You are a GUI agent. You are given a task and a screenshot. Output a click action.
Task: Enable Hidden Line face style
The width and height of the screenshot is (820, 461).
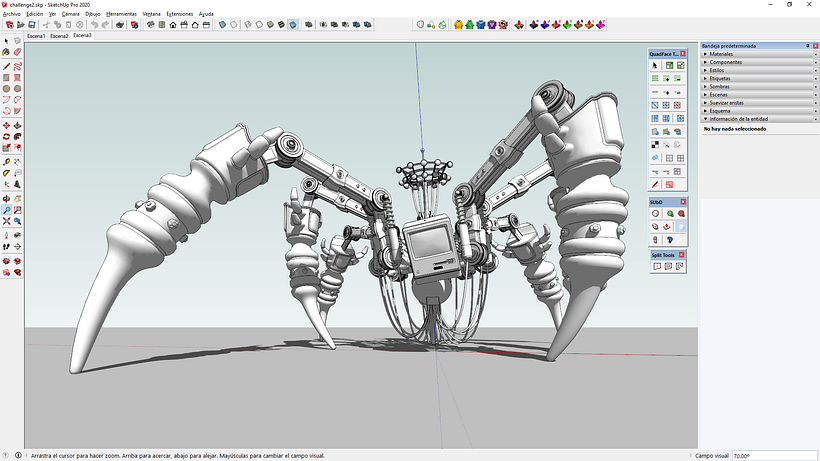pos(259,25)
